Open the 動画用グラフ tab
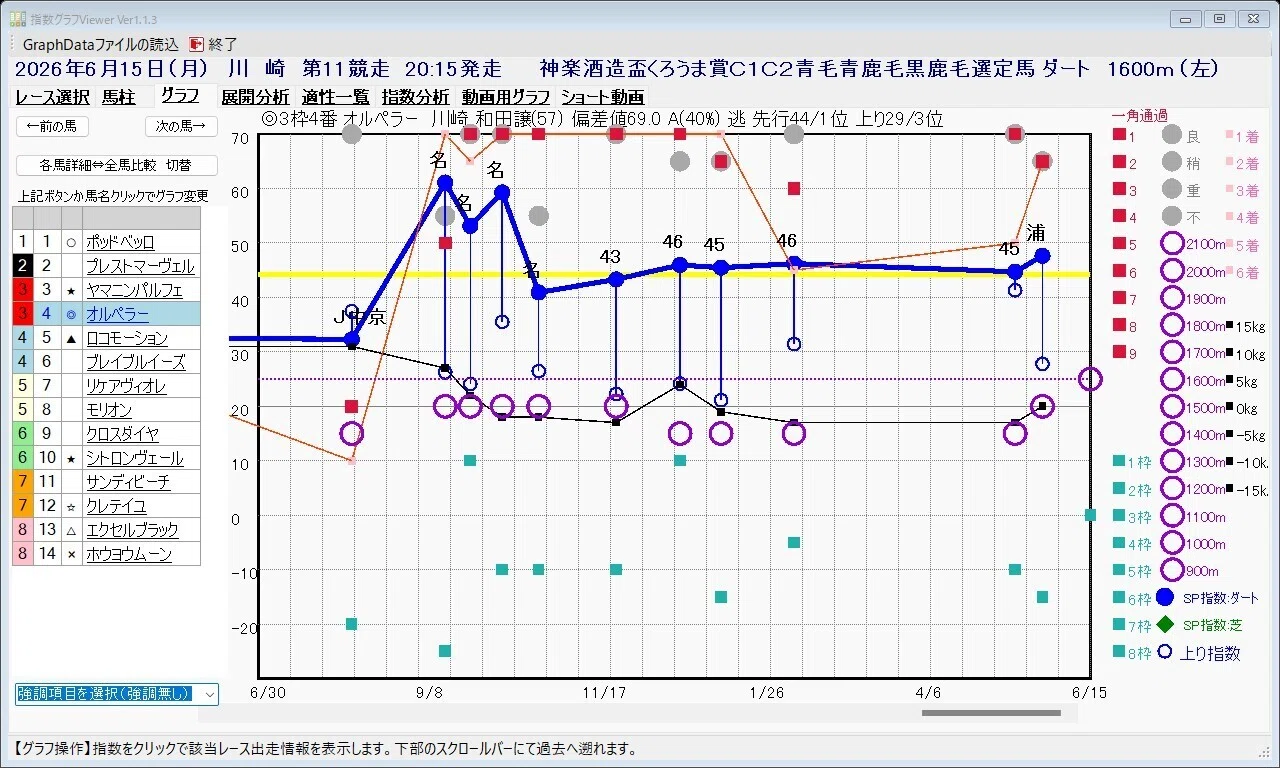The image size is (1280, 768). pyautogui.click(x=505, y=97)
